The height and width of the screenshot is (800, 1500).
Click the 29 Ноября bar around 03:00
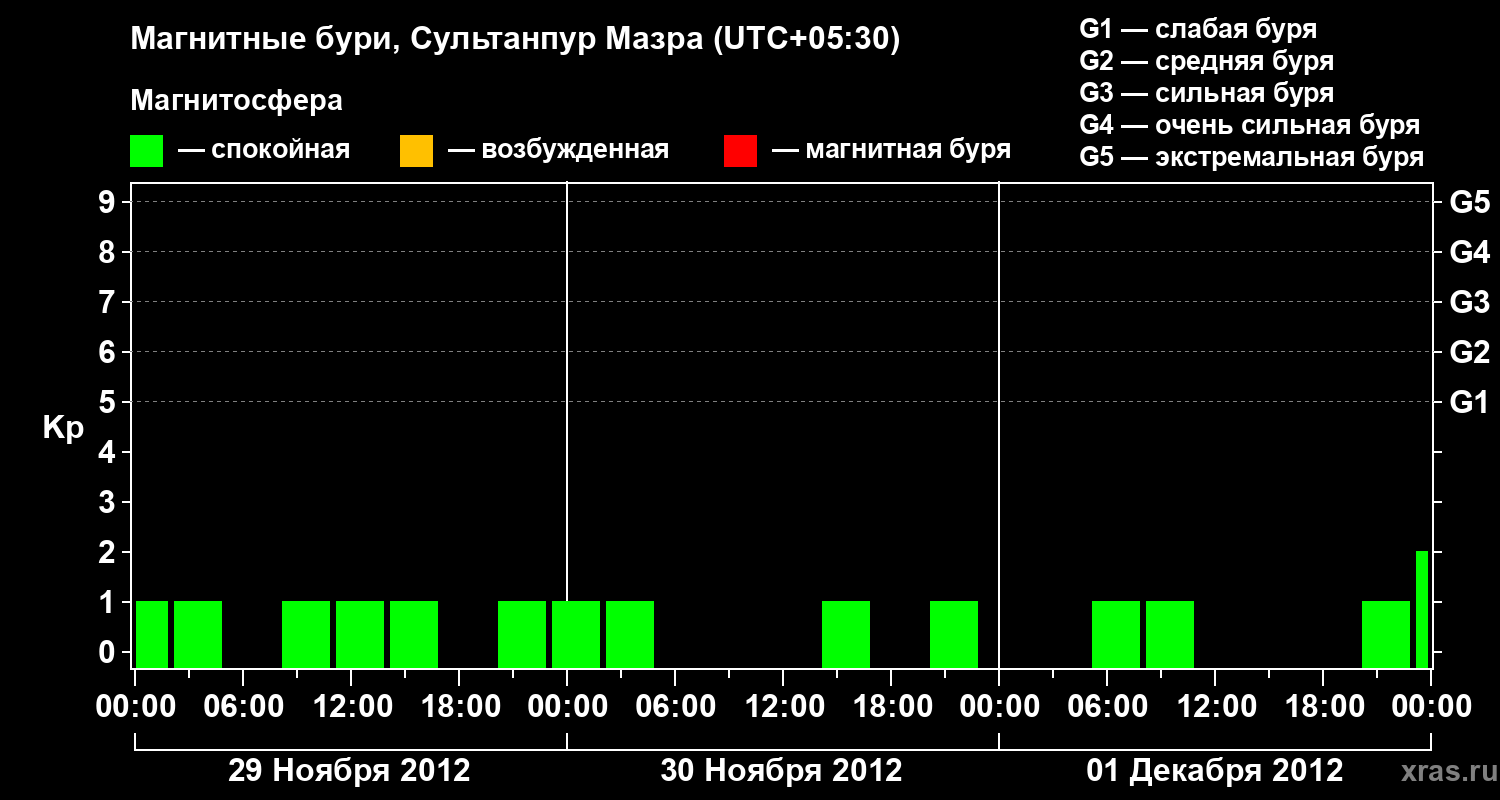(x=198, y=634)
